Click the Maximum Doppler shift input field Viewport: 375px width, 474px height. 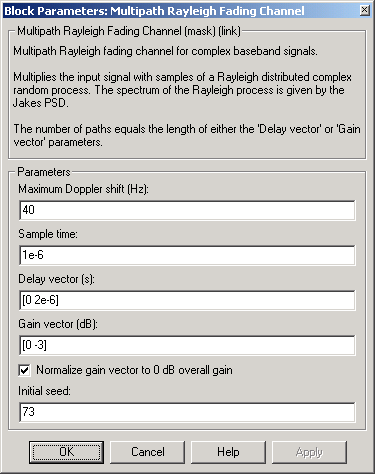(x=187, y=210)
